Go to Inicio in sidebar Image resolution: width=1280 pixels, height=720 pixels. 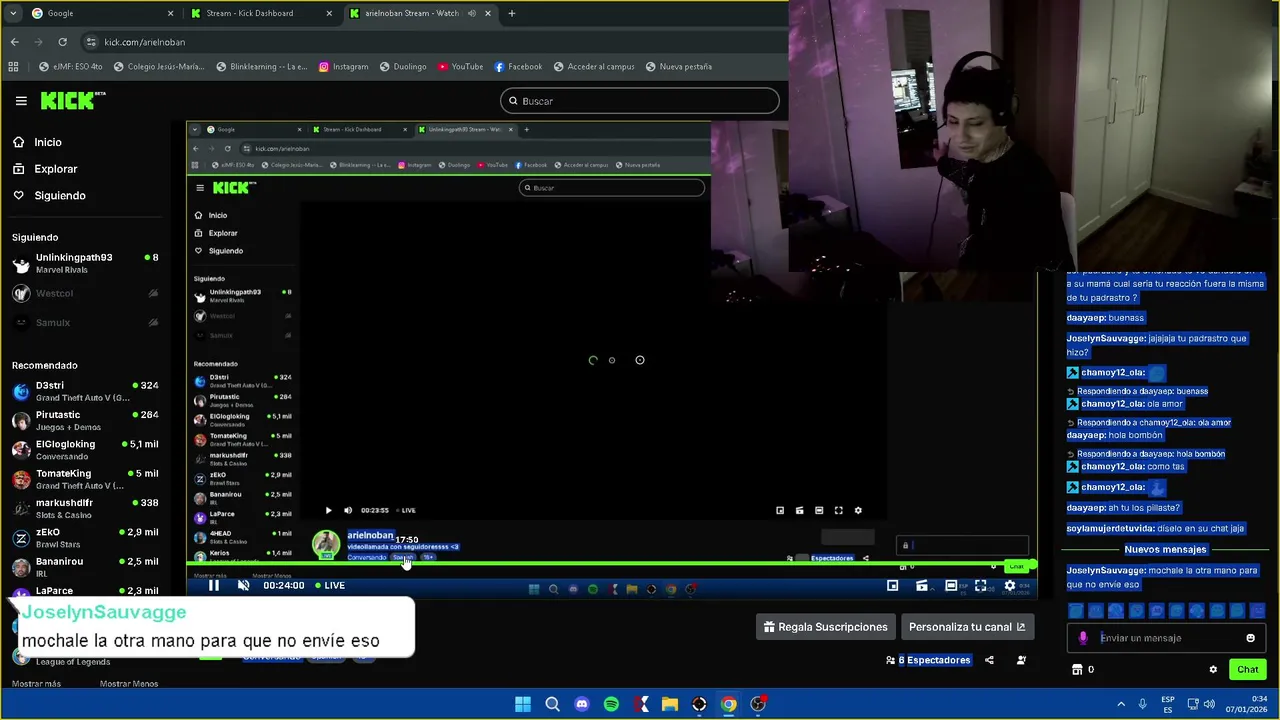(38, 142)
